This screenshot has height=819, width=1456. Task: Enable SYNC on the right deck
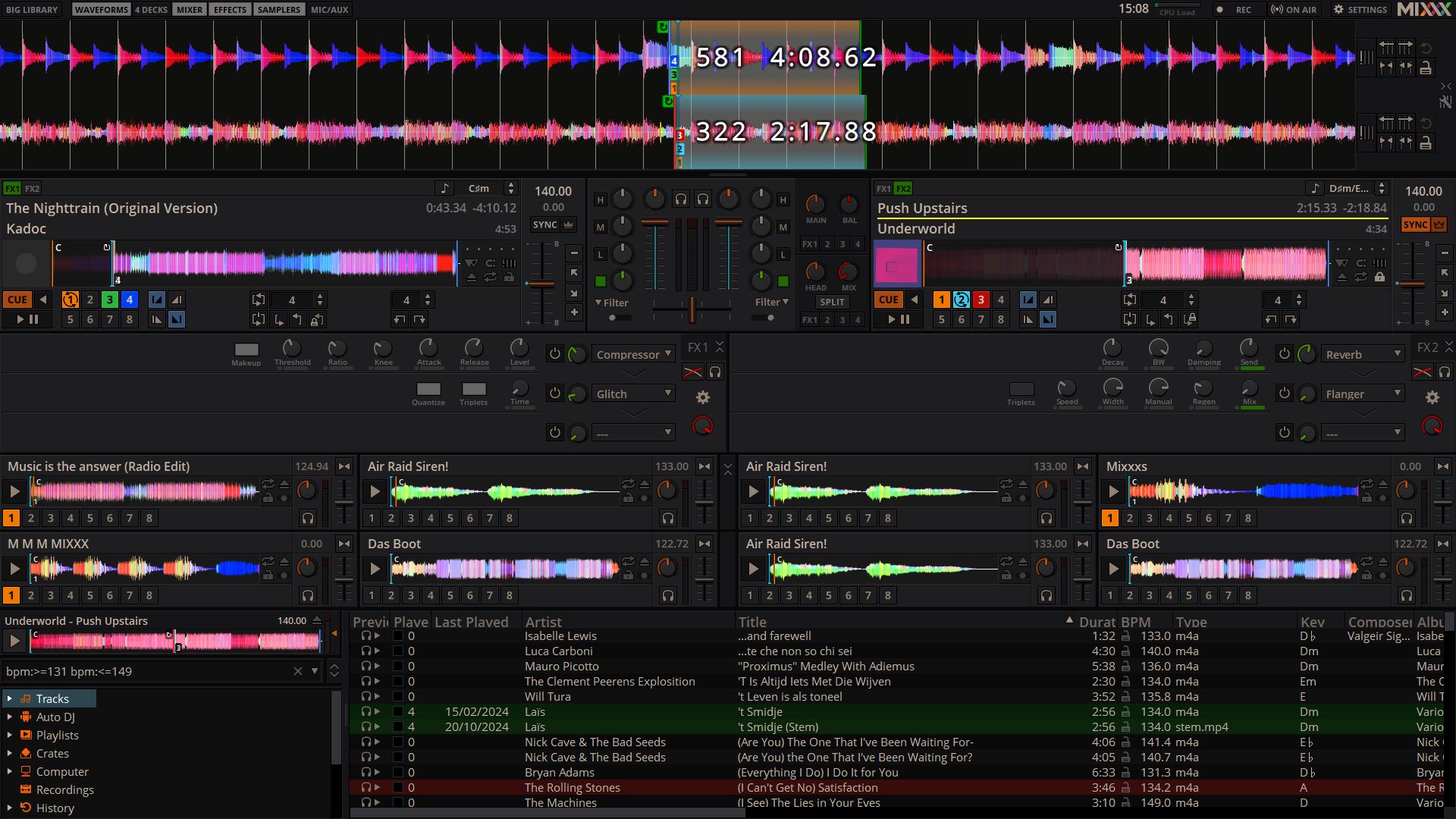coord(1417,224)
